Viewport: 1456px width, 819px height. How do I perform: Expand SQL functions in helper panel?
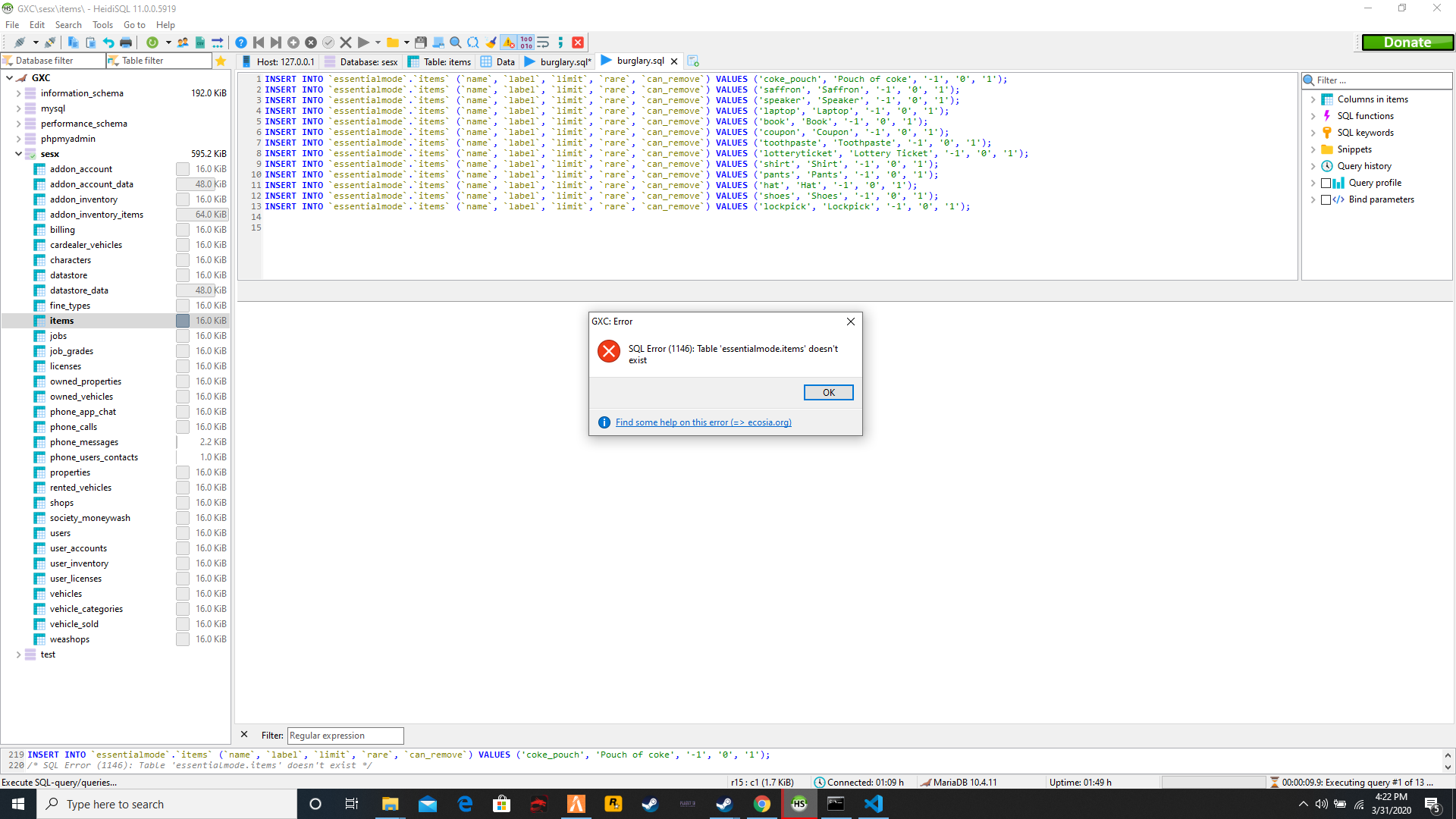click(x=1313, y=116)
